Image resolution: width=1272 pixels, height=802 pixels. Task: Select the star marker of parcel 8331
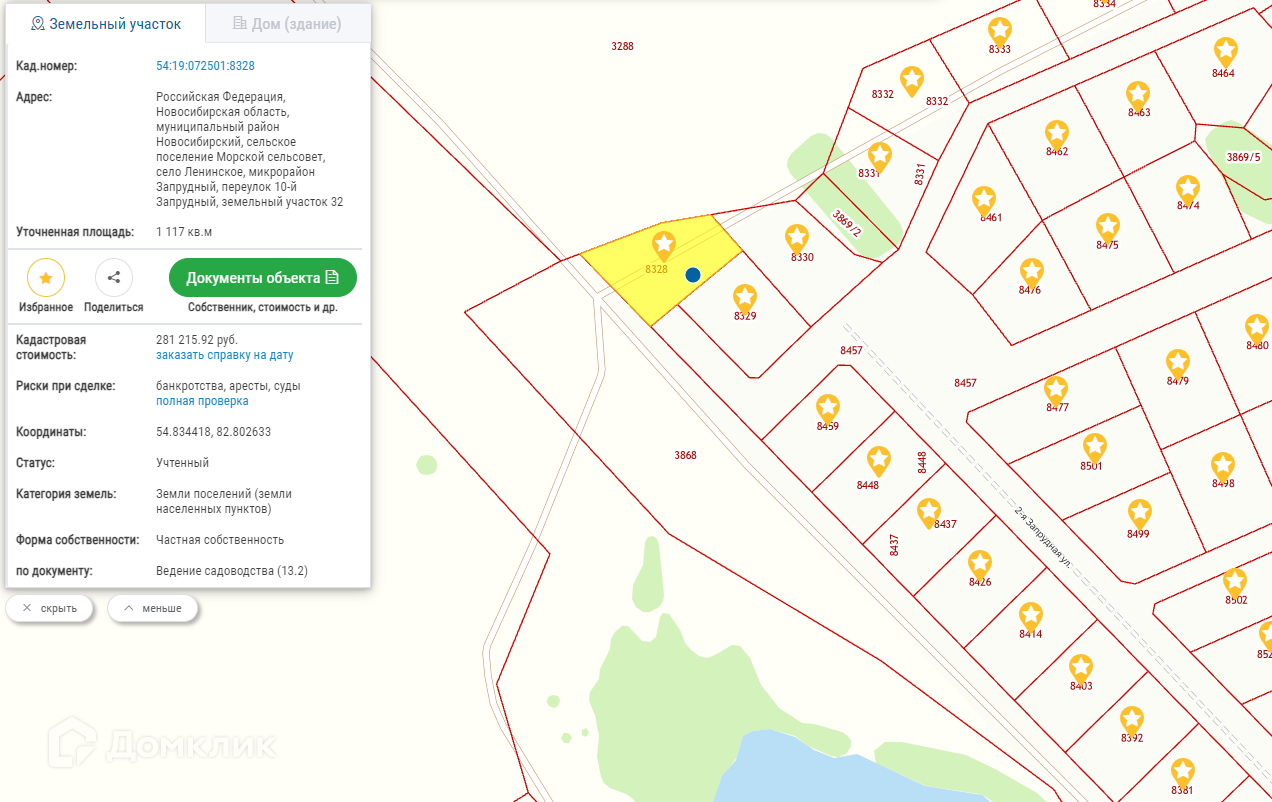(880, 156)
